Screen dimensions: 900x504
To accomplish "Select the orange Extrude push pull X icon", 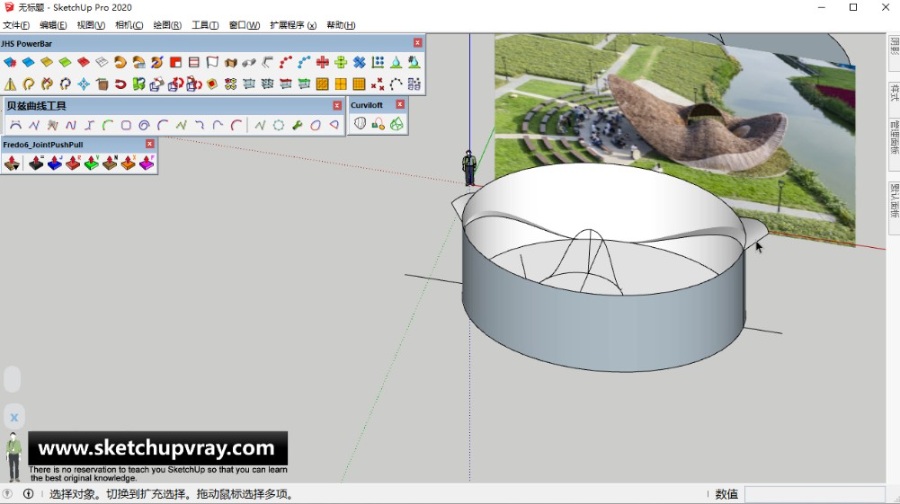I will [128, 164].
